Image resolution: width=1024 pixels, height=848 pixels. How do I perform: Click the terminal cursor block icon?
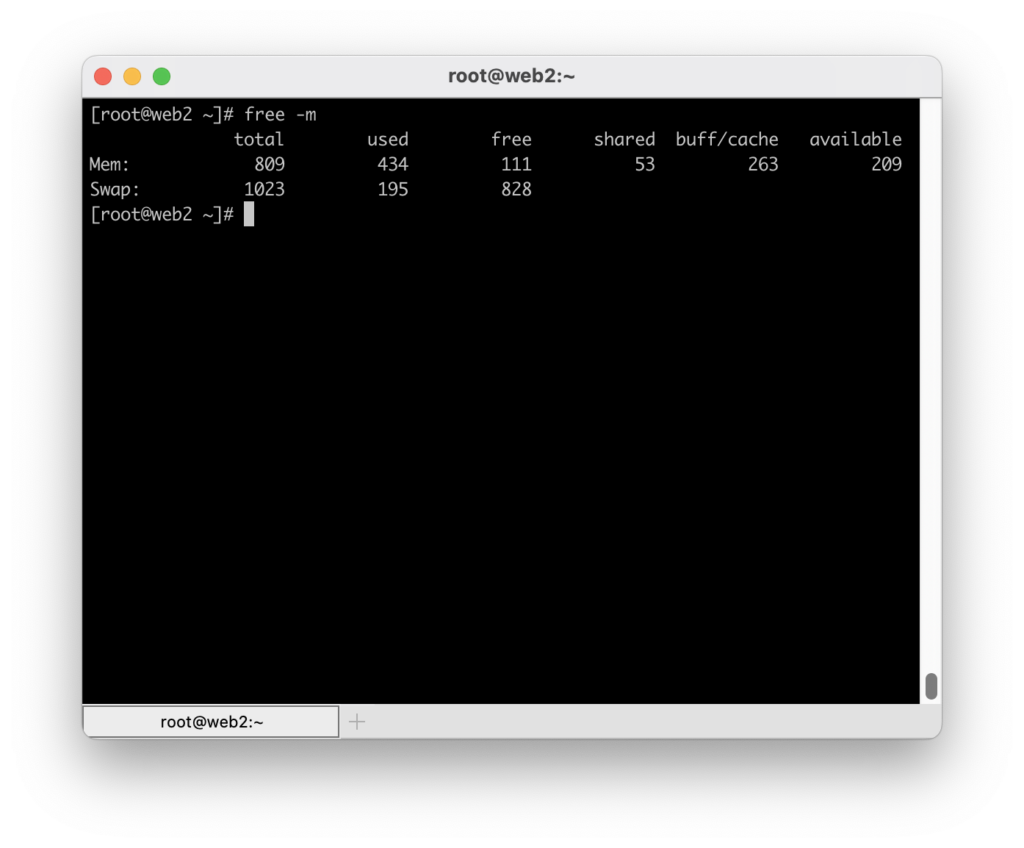(x=248, y=214)
